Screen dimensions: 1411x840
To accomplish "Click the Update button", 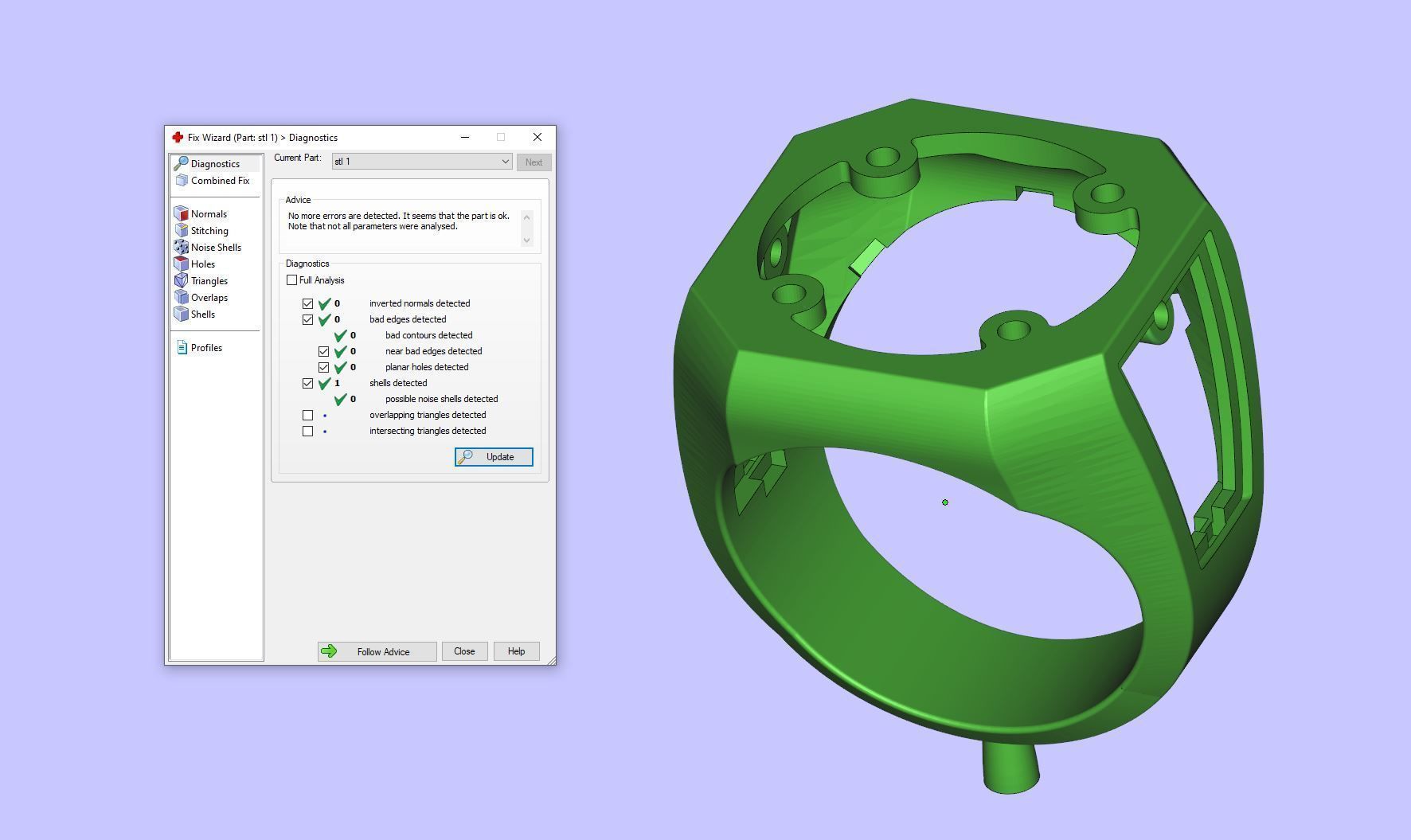I will pos(494,457).
